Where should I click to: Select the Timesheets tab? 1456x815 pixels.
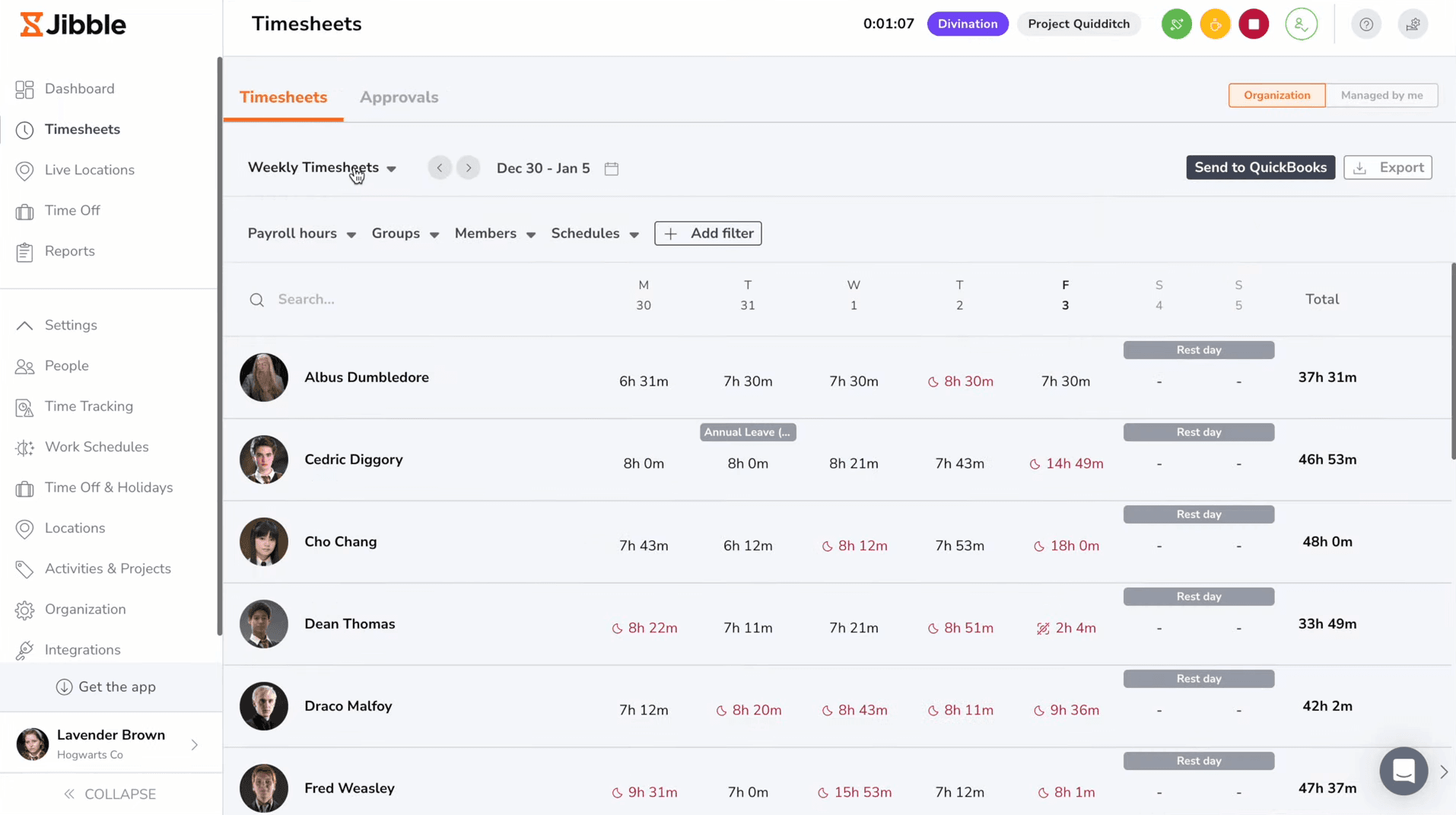tap(283, 97)
